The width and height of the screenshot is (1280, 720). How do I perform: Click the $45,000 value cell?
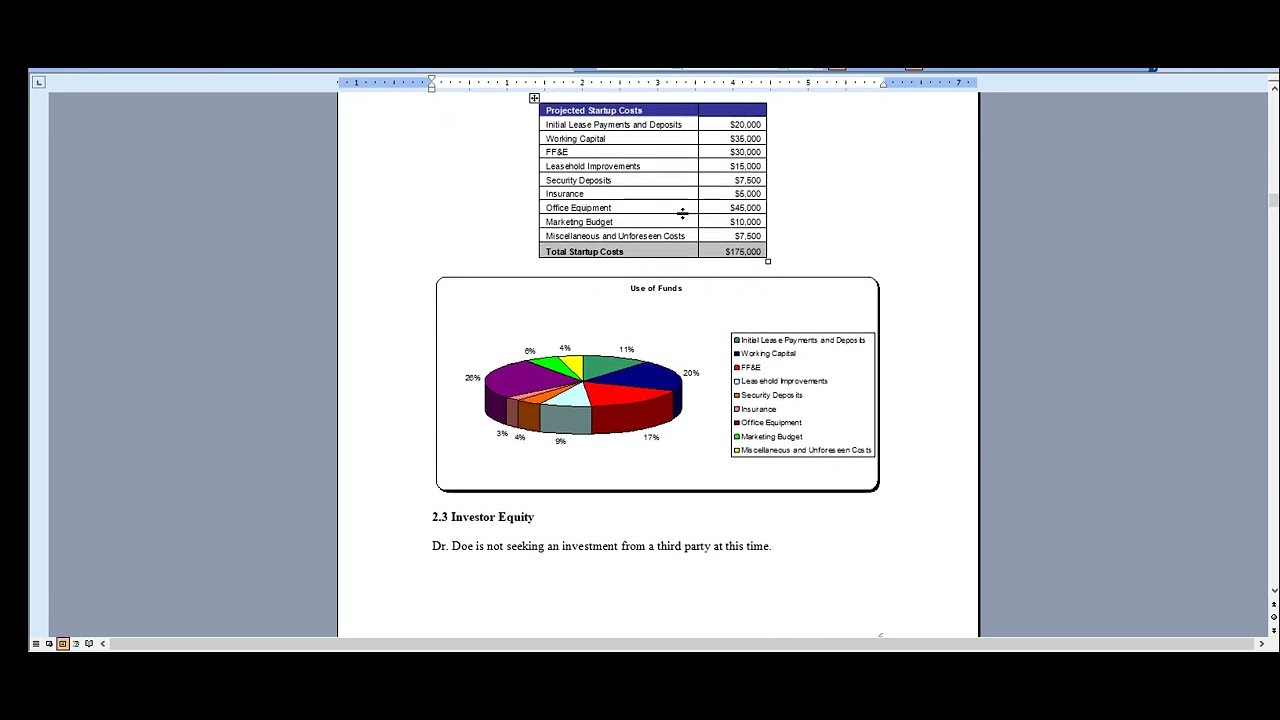tap(733, 208)
